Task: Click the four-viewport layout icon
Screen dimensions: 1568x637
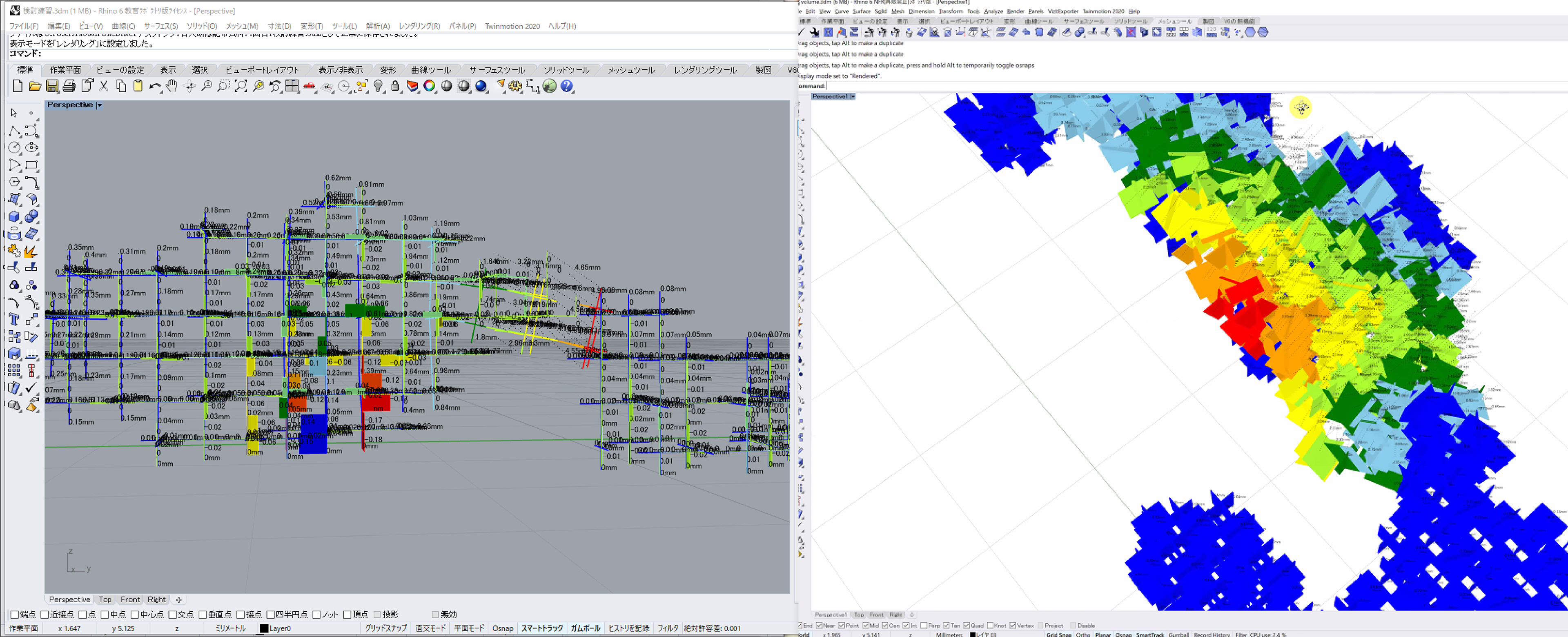Action: click(x=293, y=87)
